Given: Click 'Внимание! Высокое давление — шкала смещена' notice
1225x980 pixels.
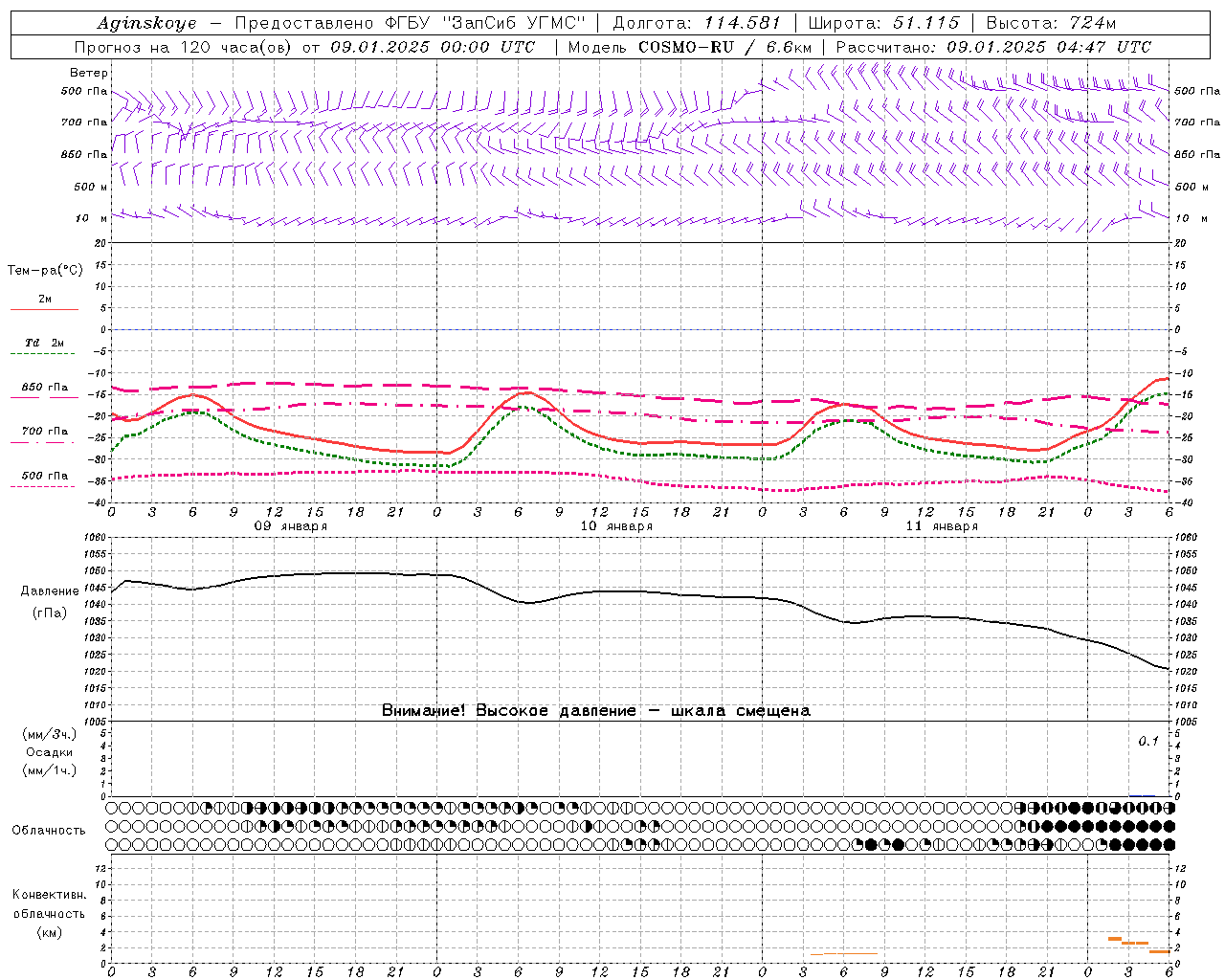Looking at the screenshot, I should point(595,711).
